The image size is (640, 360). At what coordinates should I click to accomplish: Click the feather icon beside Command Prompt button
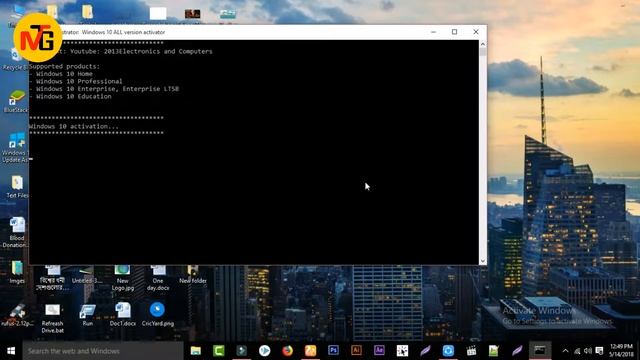[517, 351]
